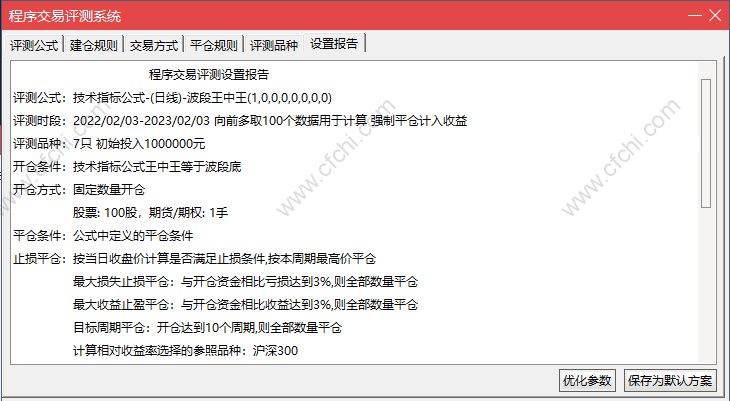Click the empty scrollbar track below the thumb
730x401 pixels.
coord(706,284)
